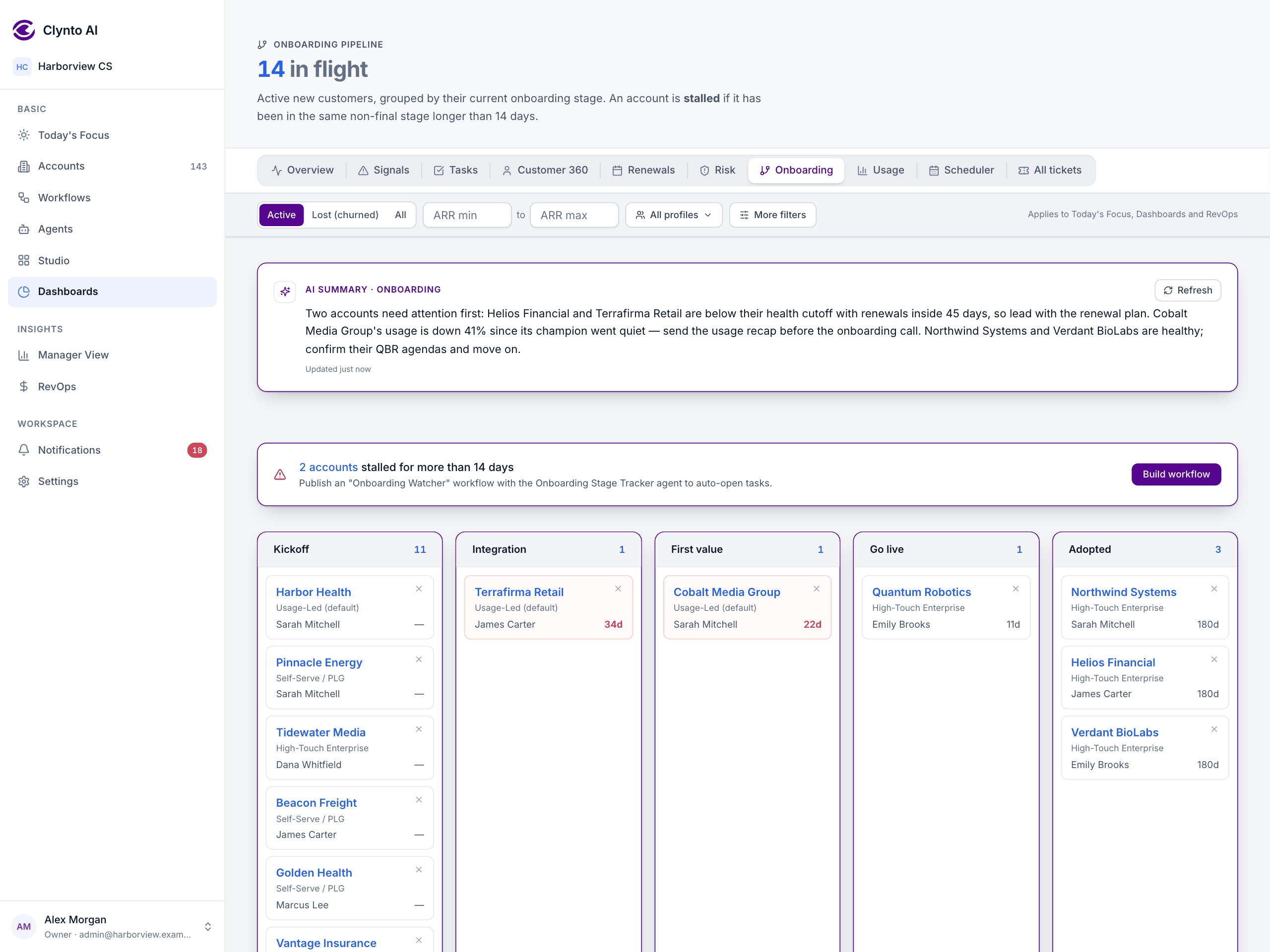Open the Usage tab

coord(881,170)
